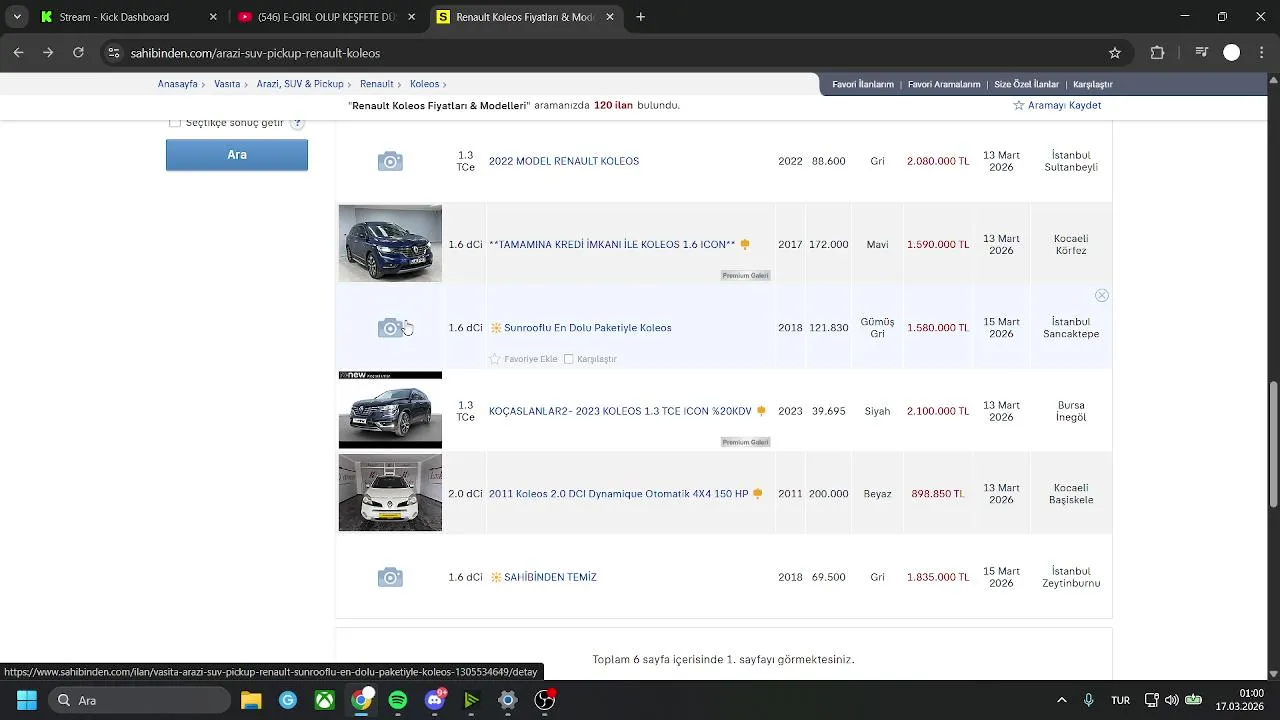Close the Stream - Kick Dashboard tab

(213, 17)
